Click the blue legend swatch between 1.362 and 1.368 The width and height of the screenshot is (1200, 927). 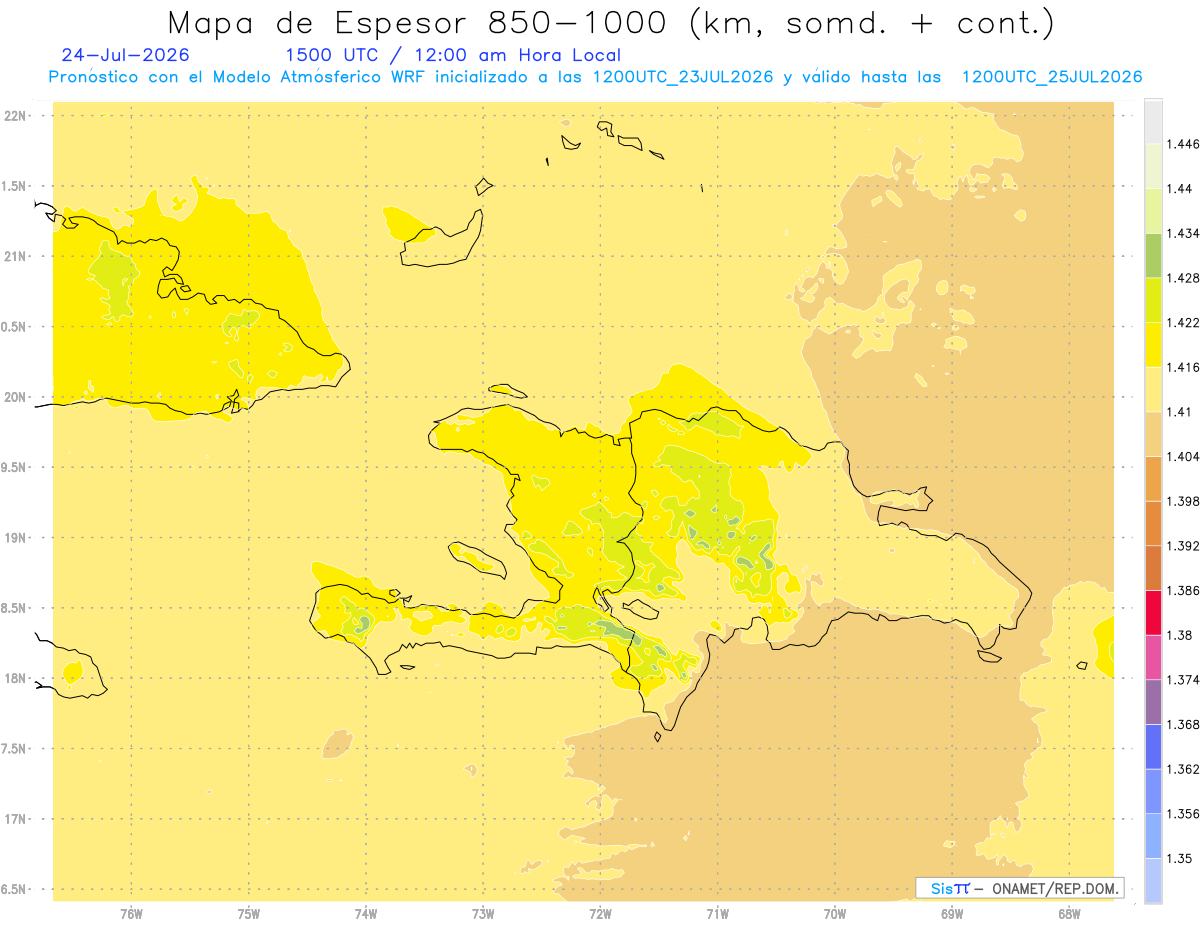pos(1153,746)
